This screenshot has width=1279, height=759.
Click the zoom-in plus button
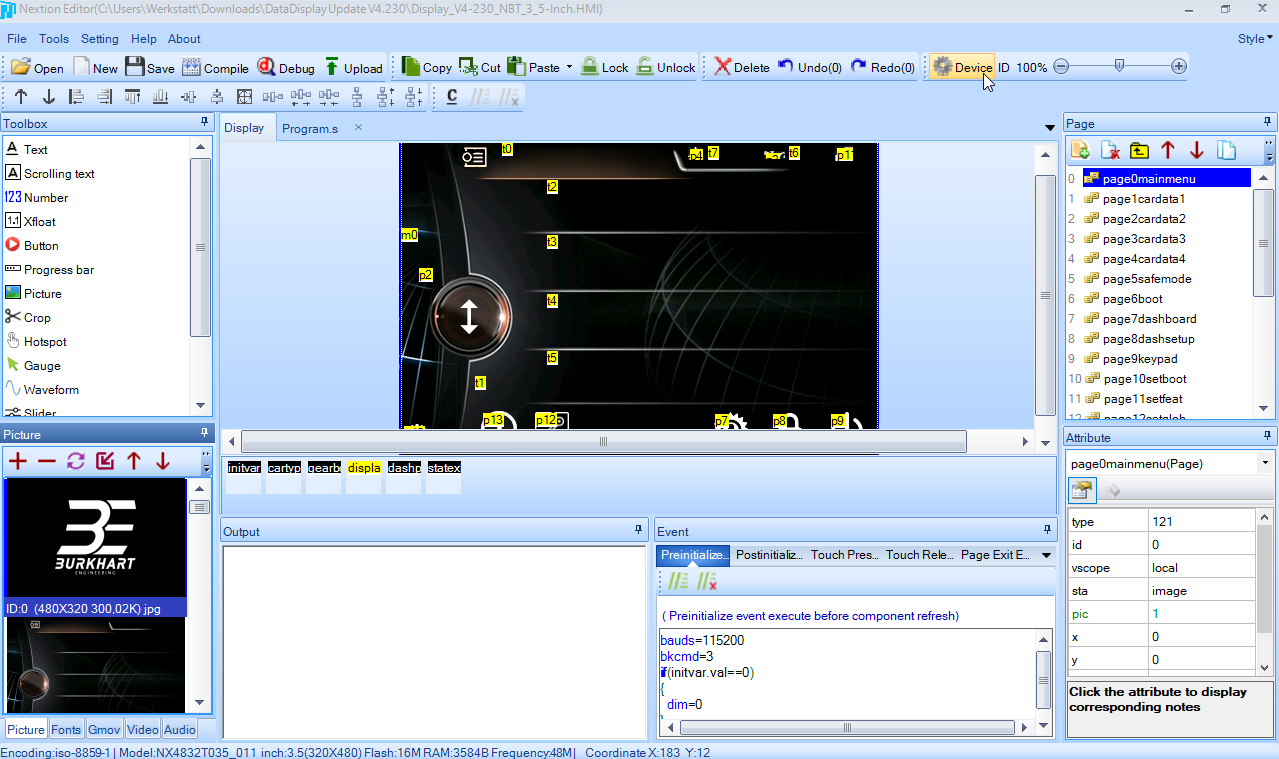click(1179, 67)
